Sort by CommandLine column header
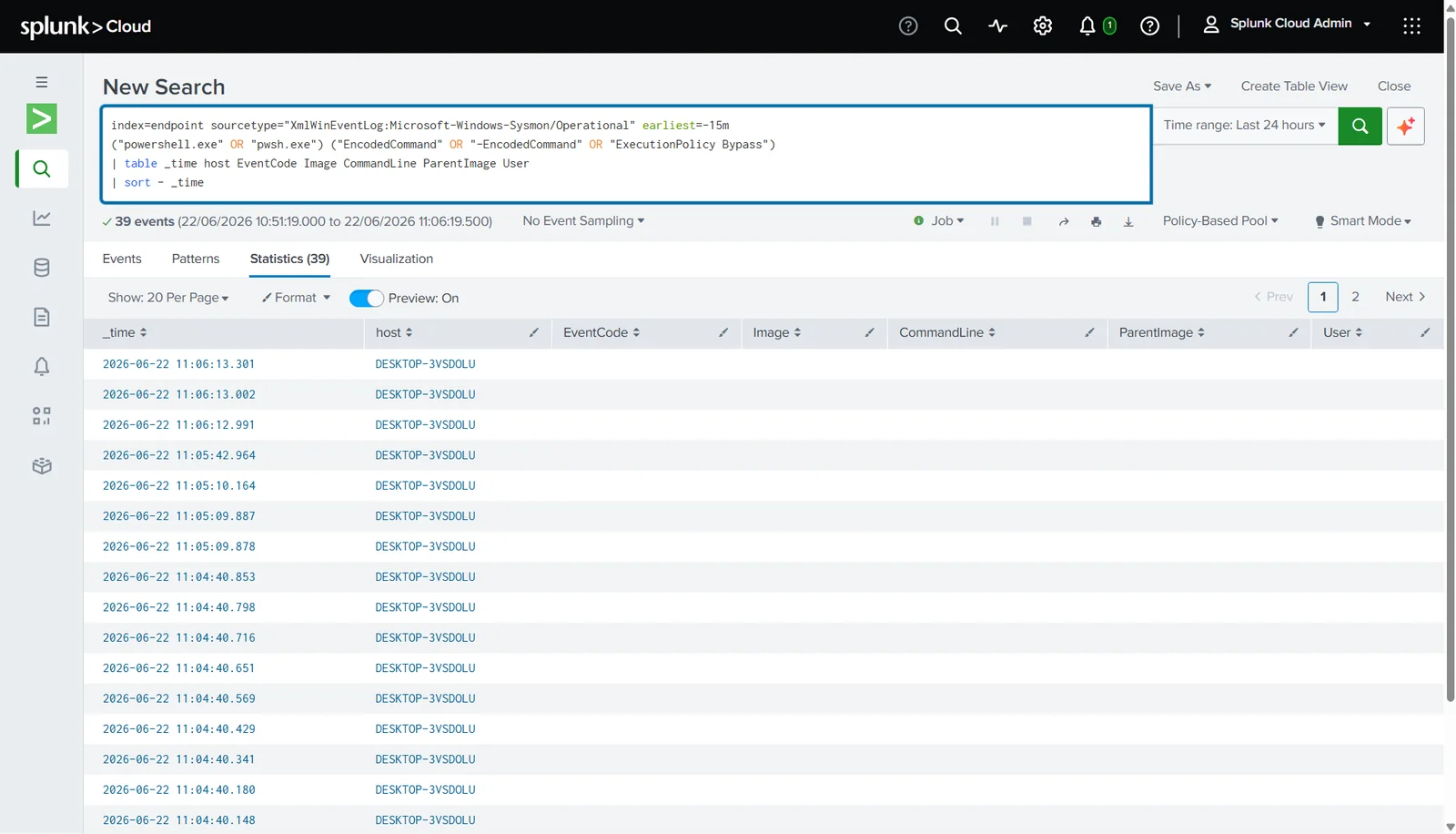This screenshot has height=834, width=1456. click(x=947, y=332)
